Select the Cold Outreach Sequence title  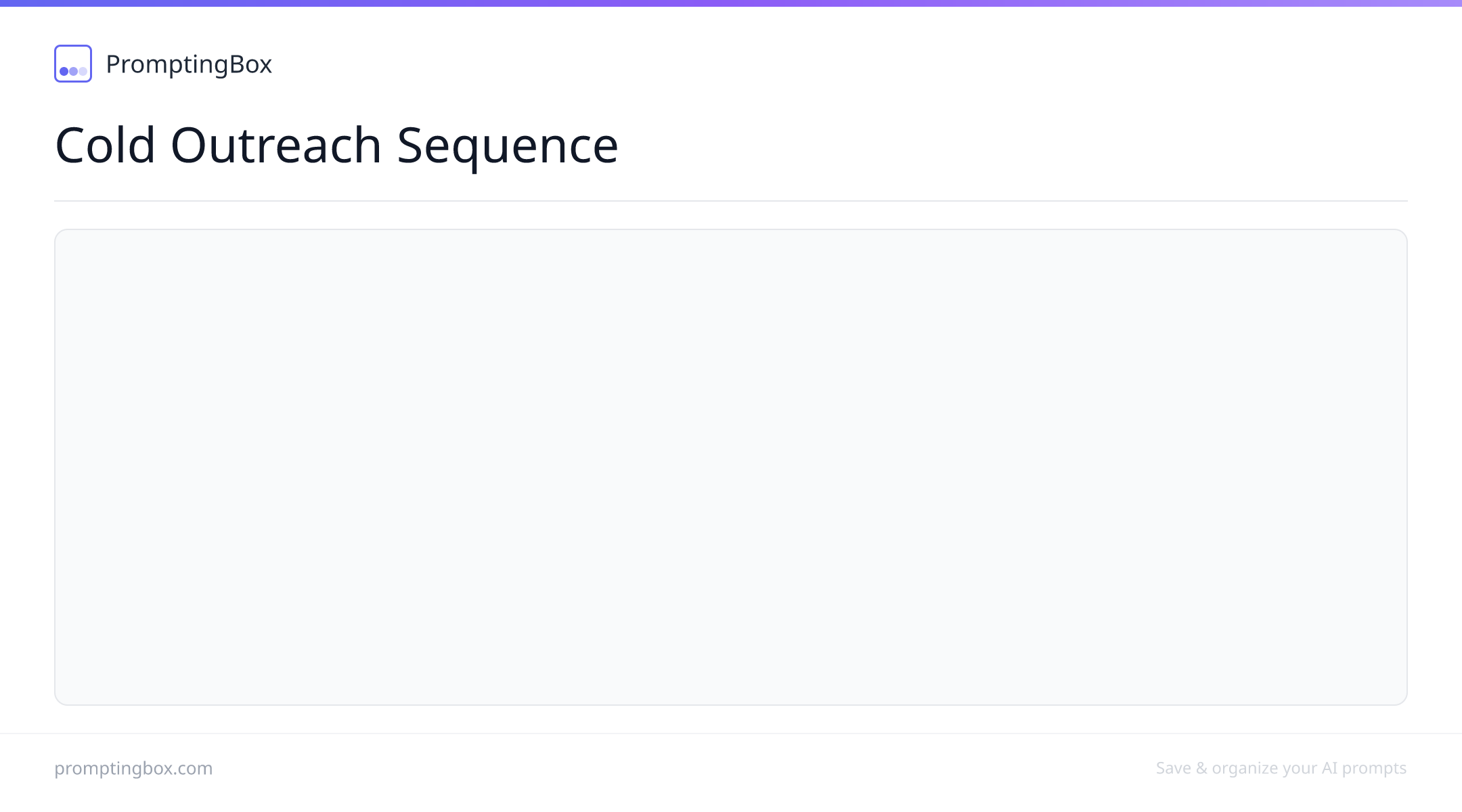click(336, 145)
